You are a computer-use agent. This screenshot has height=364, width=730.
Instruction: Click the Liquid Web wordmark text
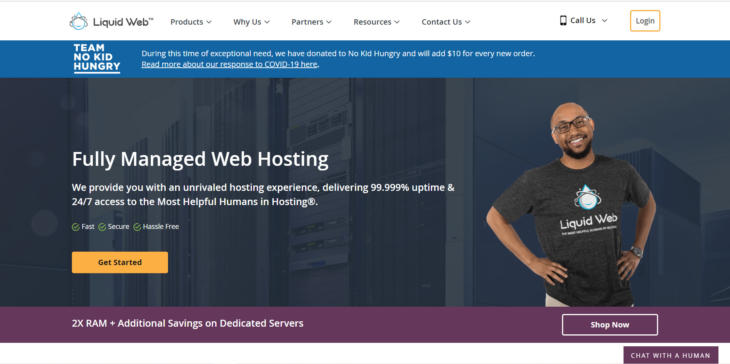(123, 22)
